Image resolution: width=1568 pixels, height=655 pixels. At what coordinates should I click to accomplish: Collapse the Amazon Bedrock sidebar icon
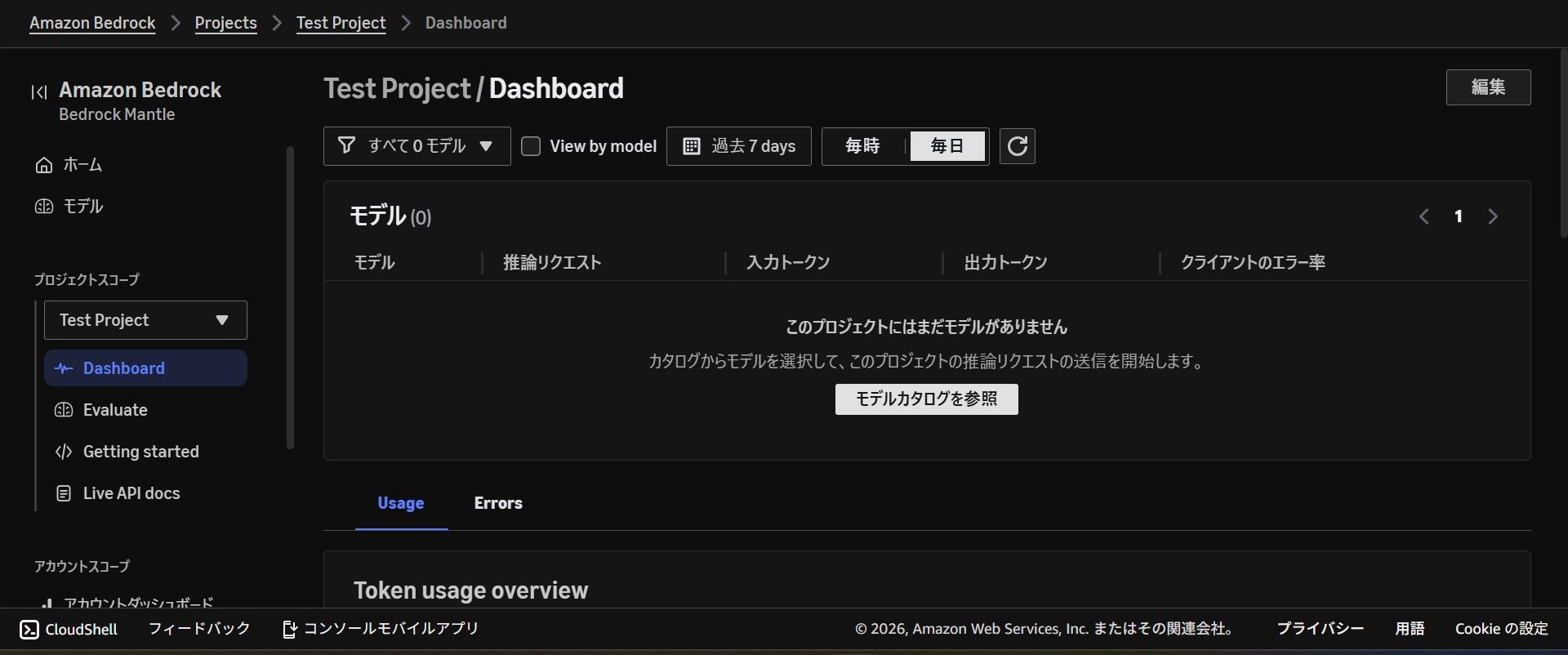pos(39,92)
